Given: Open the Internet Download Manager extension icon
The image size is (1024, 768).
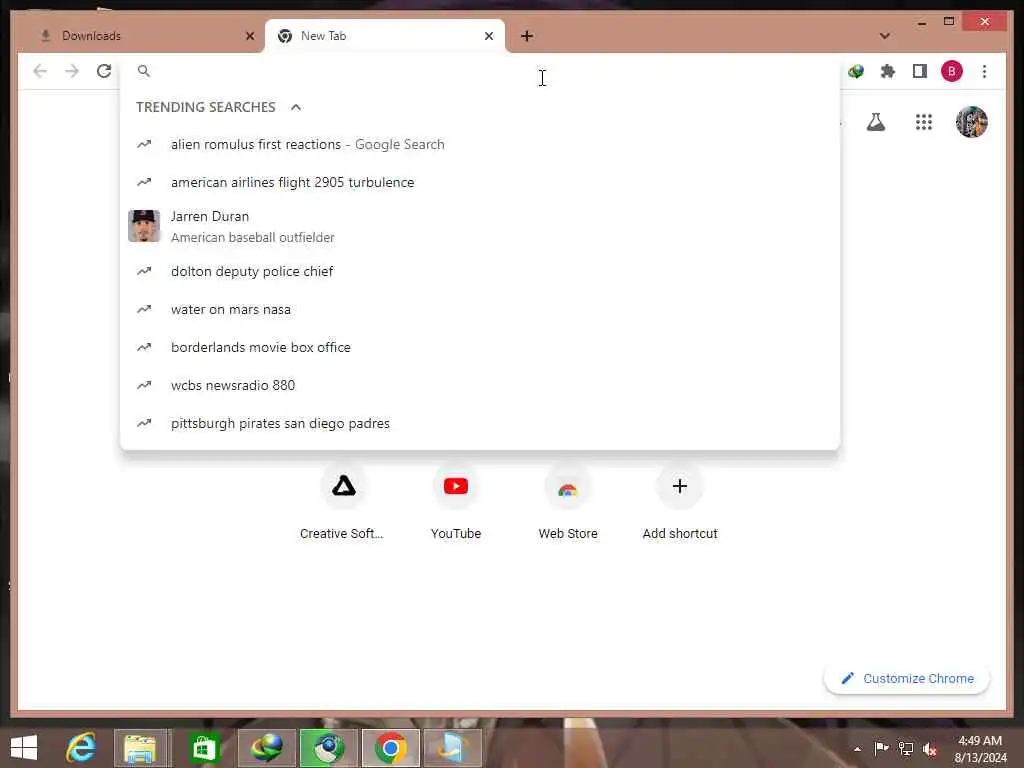Looking at the screenshot, I should [x=856, y=71].
